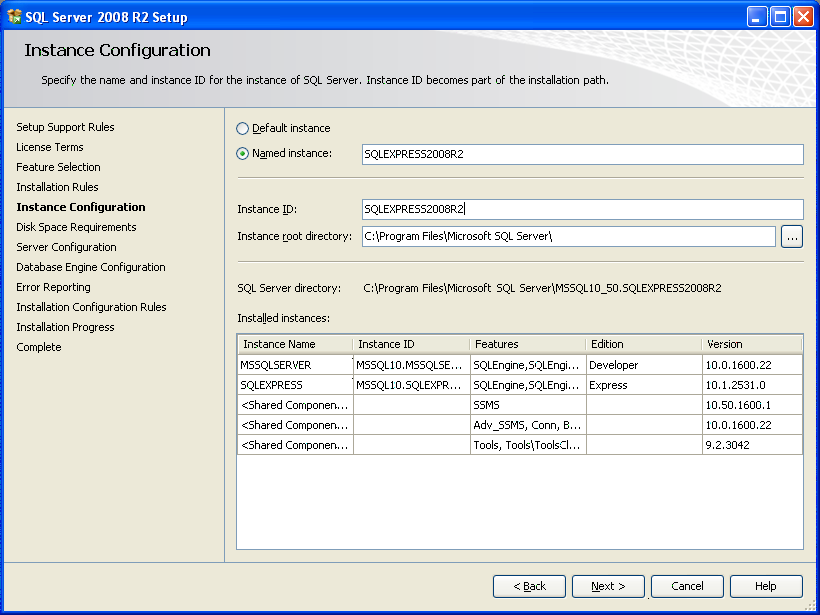Image resolution: width=820 pixels, height=615 pixels.
Task: Click Instance Configuration step in sidebar
Action: (x=81, y=207)
